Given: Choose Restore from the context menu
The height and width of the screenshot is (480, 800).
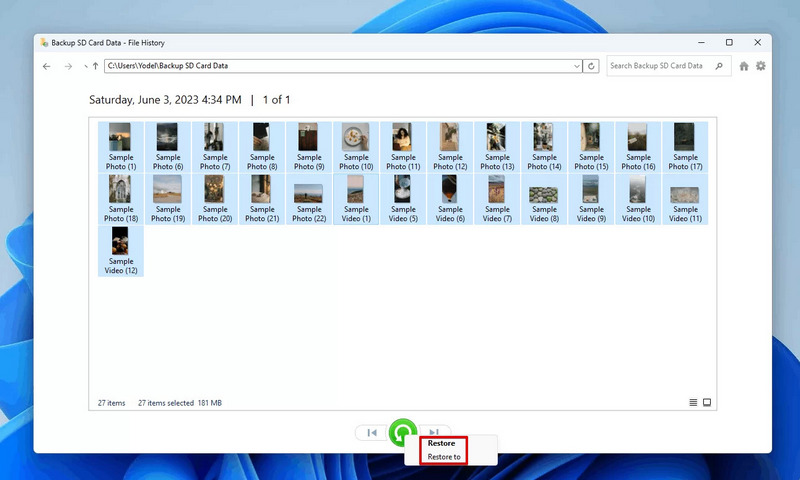Looking at the screenshot, I should tap(441, 443).
